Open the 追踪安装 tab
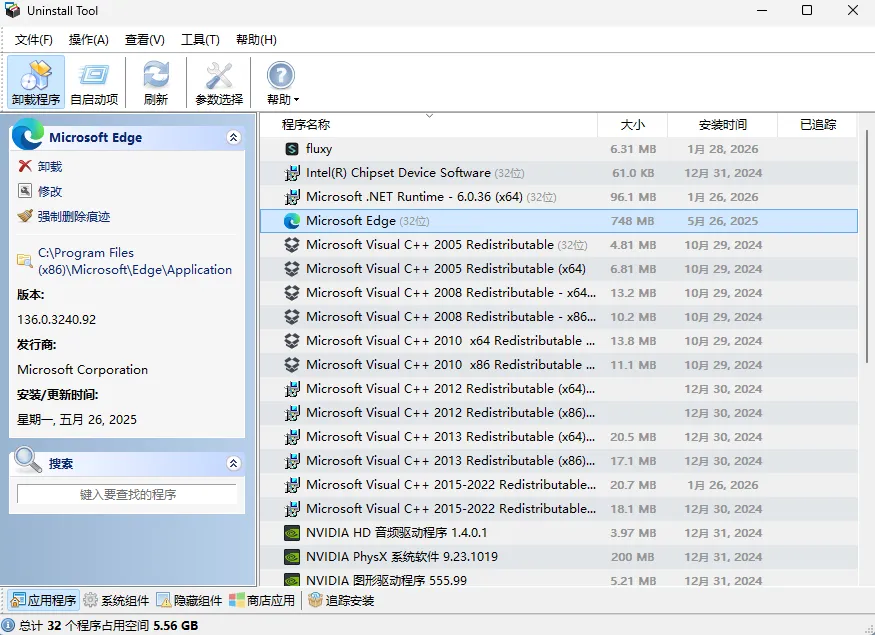 tap(341, 600)
